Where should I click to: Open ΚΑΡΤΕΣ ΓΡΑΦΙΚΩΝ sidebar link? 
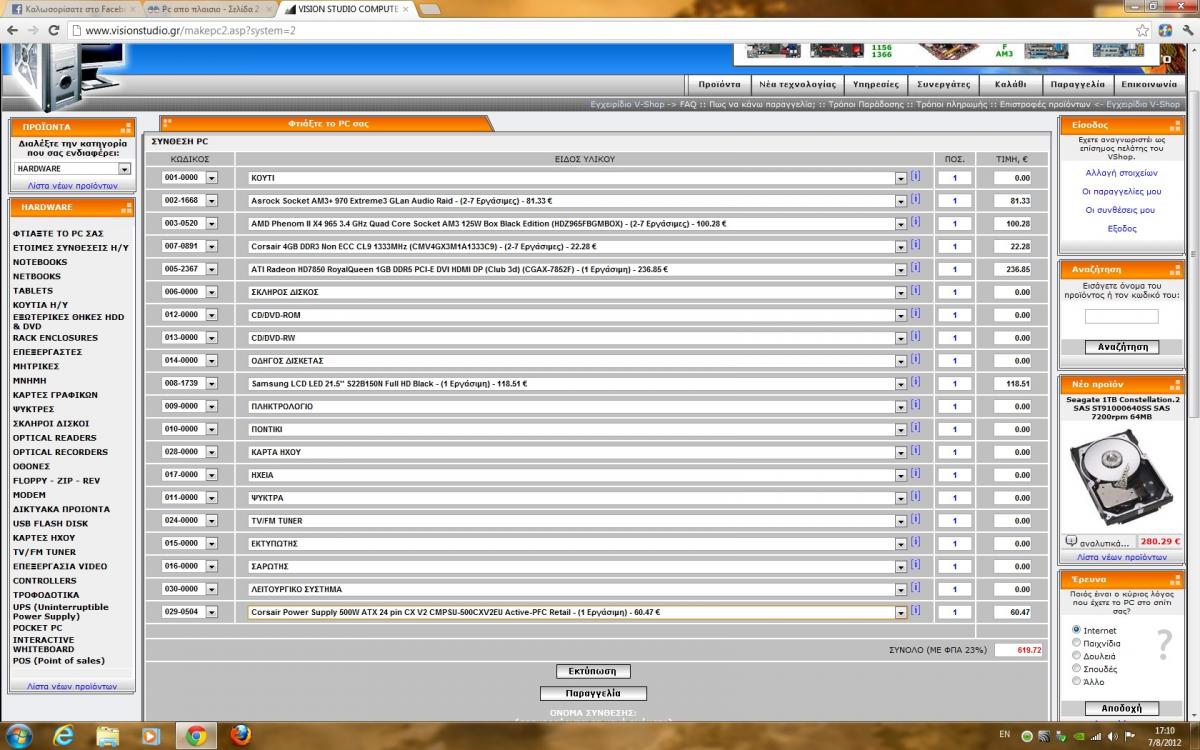tap(55, 395)
